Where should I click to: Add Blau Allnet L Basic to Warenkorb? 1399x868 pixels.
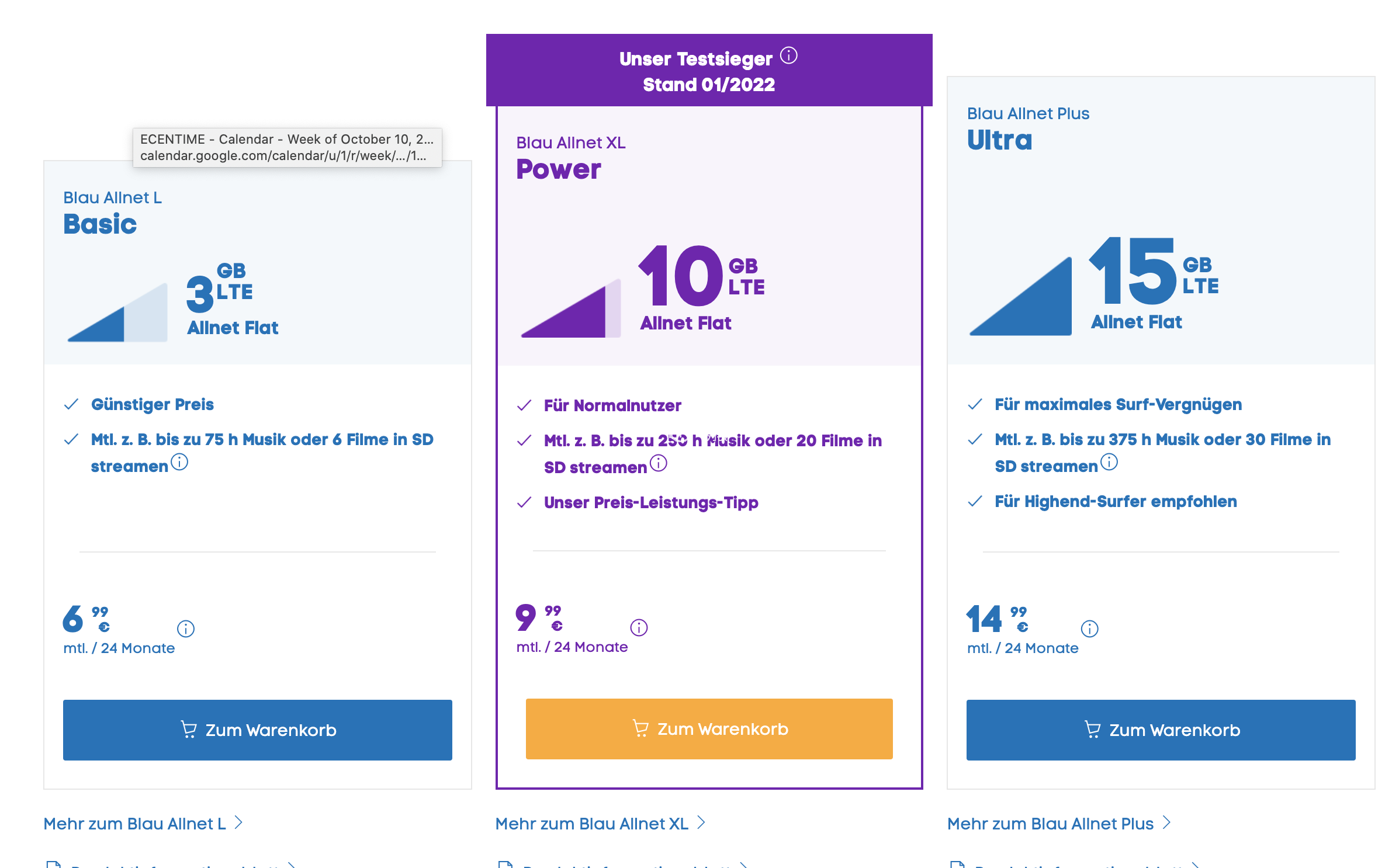[258, 730]
